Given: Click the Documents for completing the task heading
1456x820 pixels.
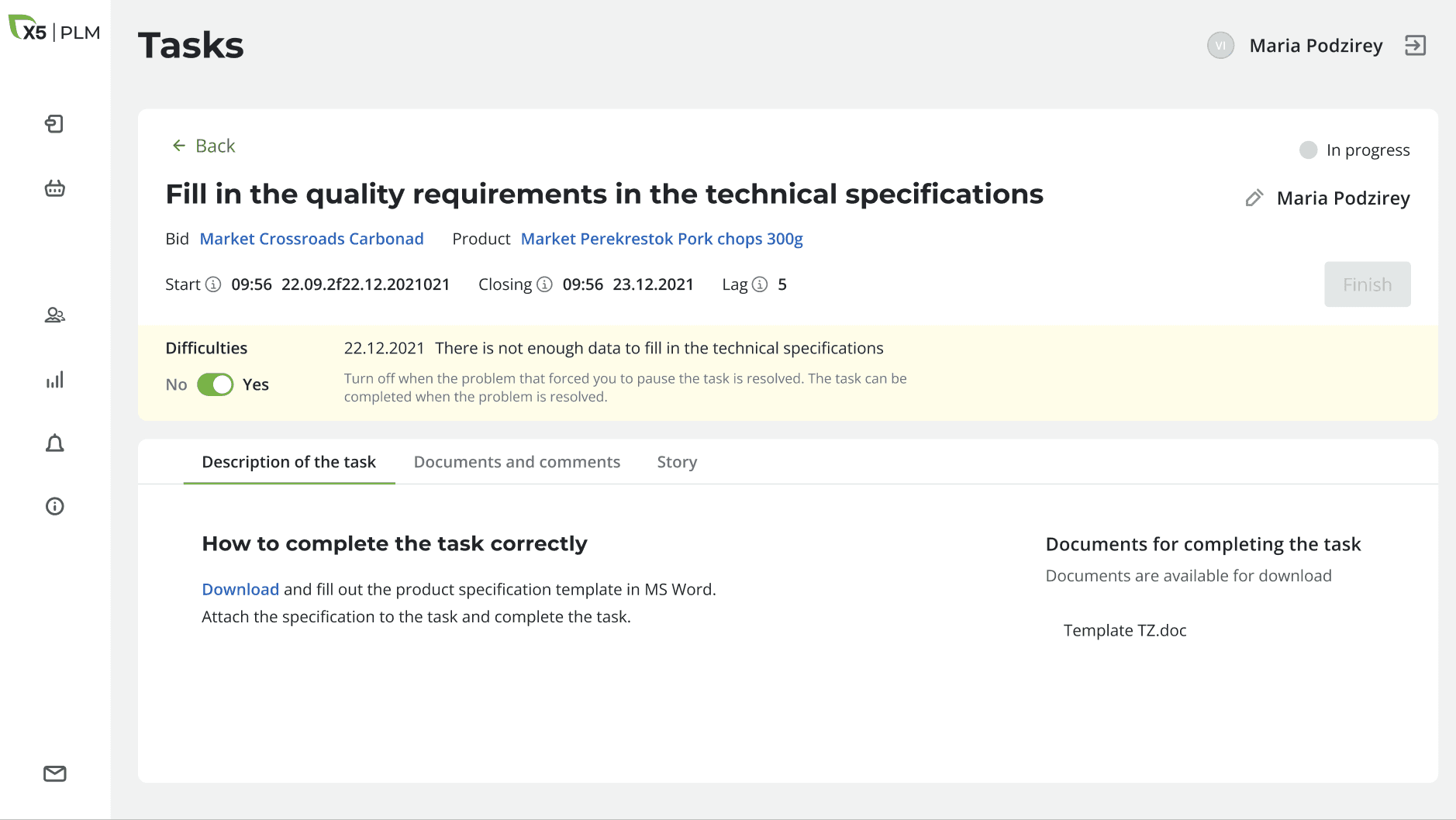Looking at the screenshot, I should pos(1203,544).
